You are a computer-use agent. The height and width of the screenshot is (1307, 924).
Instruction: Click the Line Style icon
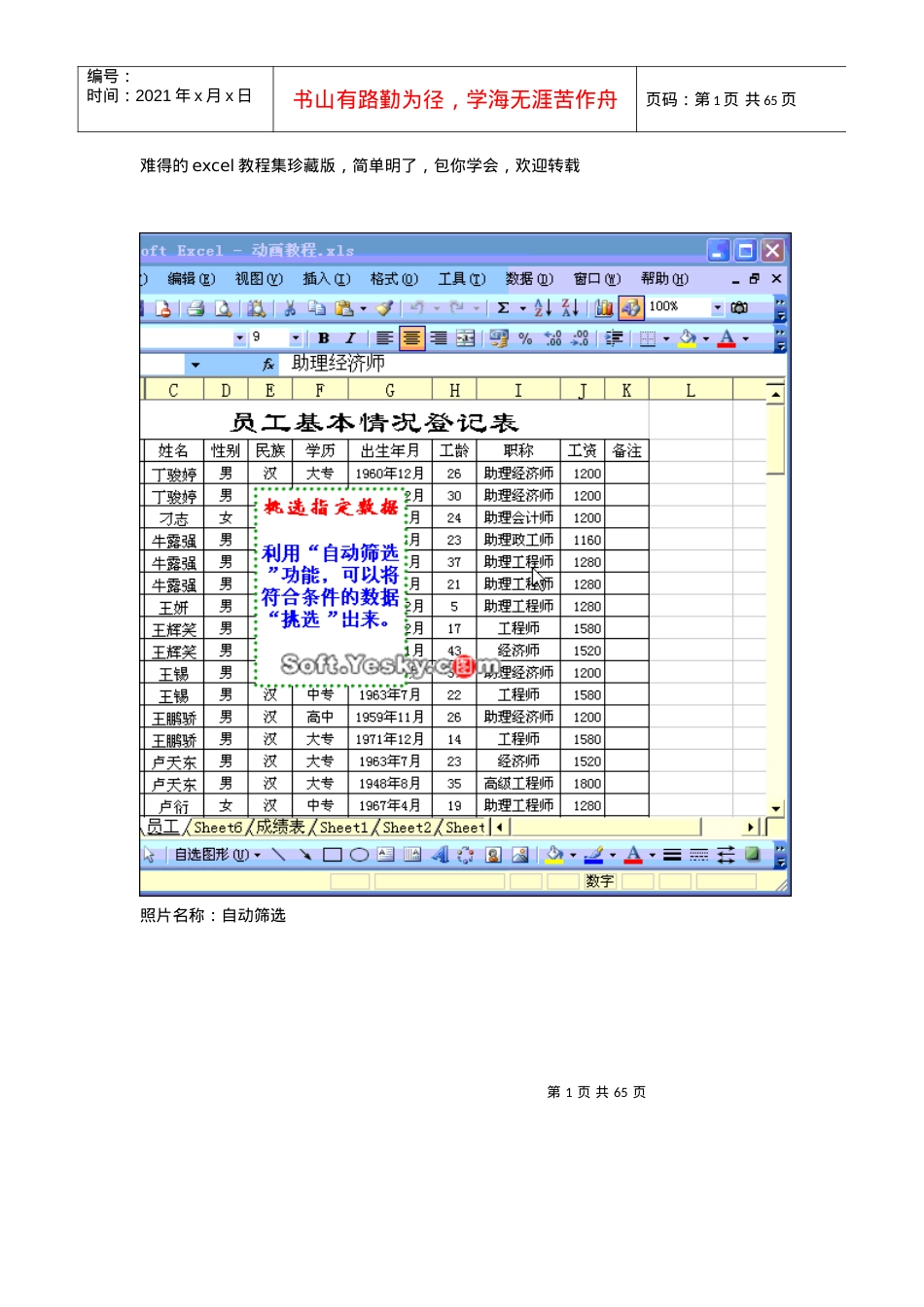pos(672,856)
